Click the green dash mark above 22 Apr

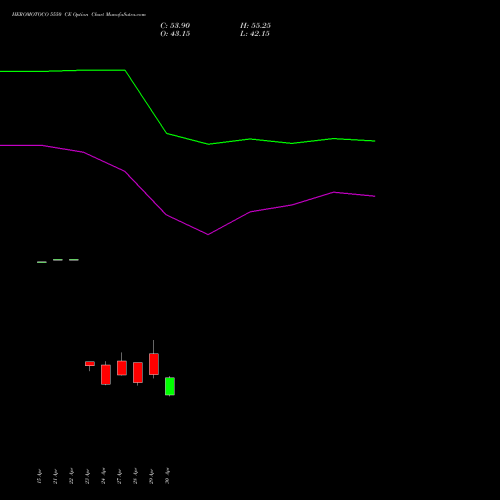click(x=74, y=260)
